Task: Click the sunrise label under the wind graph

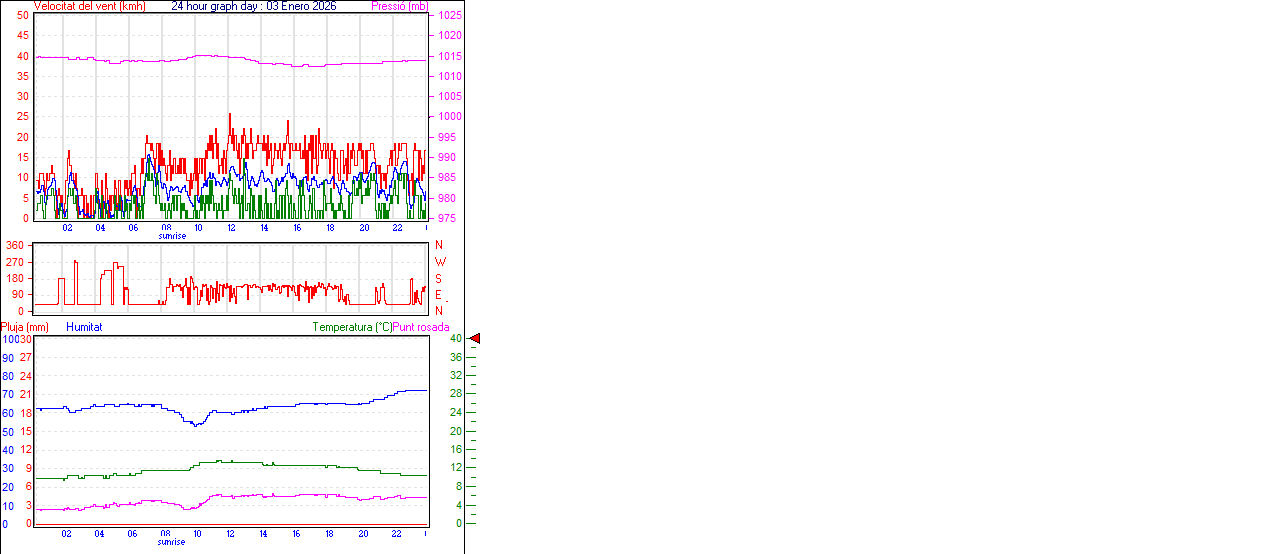Action: (x=172, y=236)
